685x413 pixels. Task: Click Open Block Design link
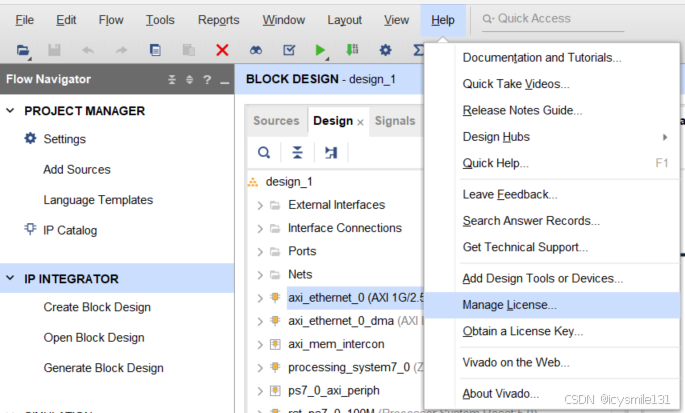94,338
